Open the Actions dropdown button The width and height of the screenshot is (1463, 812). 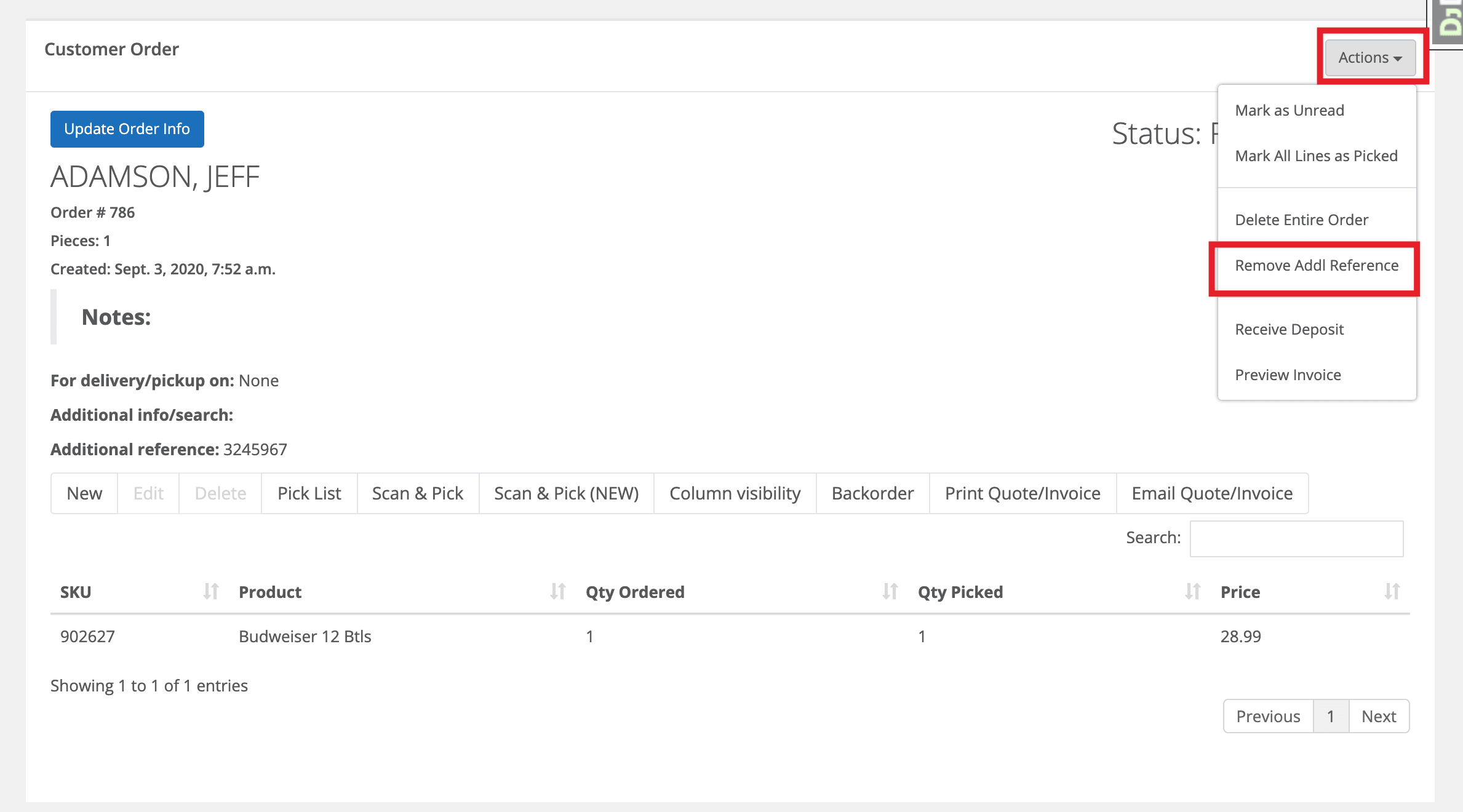(x=1370, y=57)
